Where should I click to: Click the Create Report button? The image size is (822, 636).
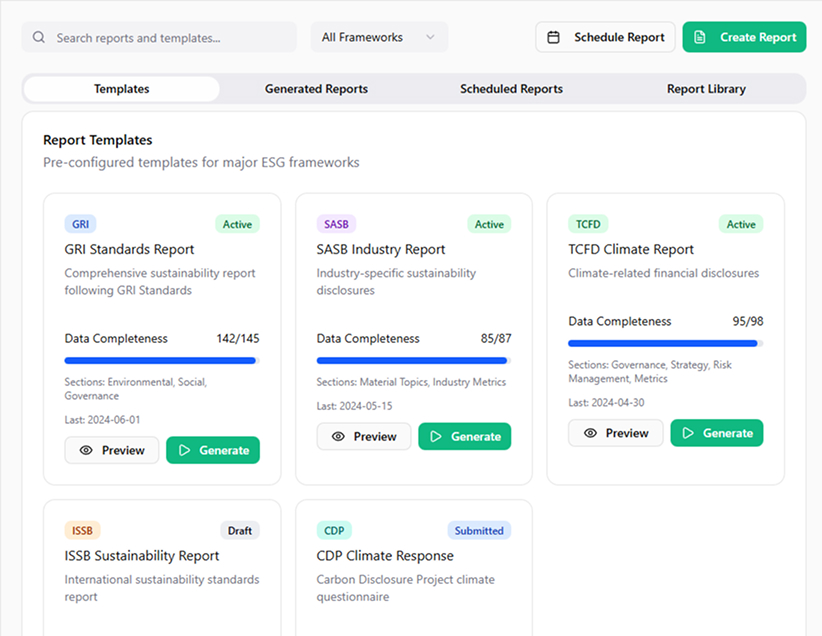click(x=744, y=38)
